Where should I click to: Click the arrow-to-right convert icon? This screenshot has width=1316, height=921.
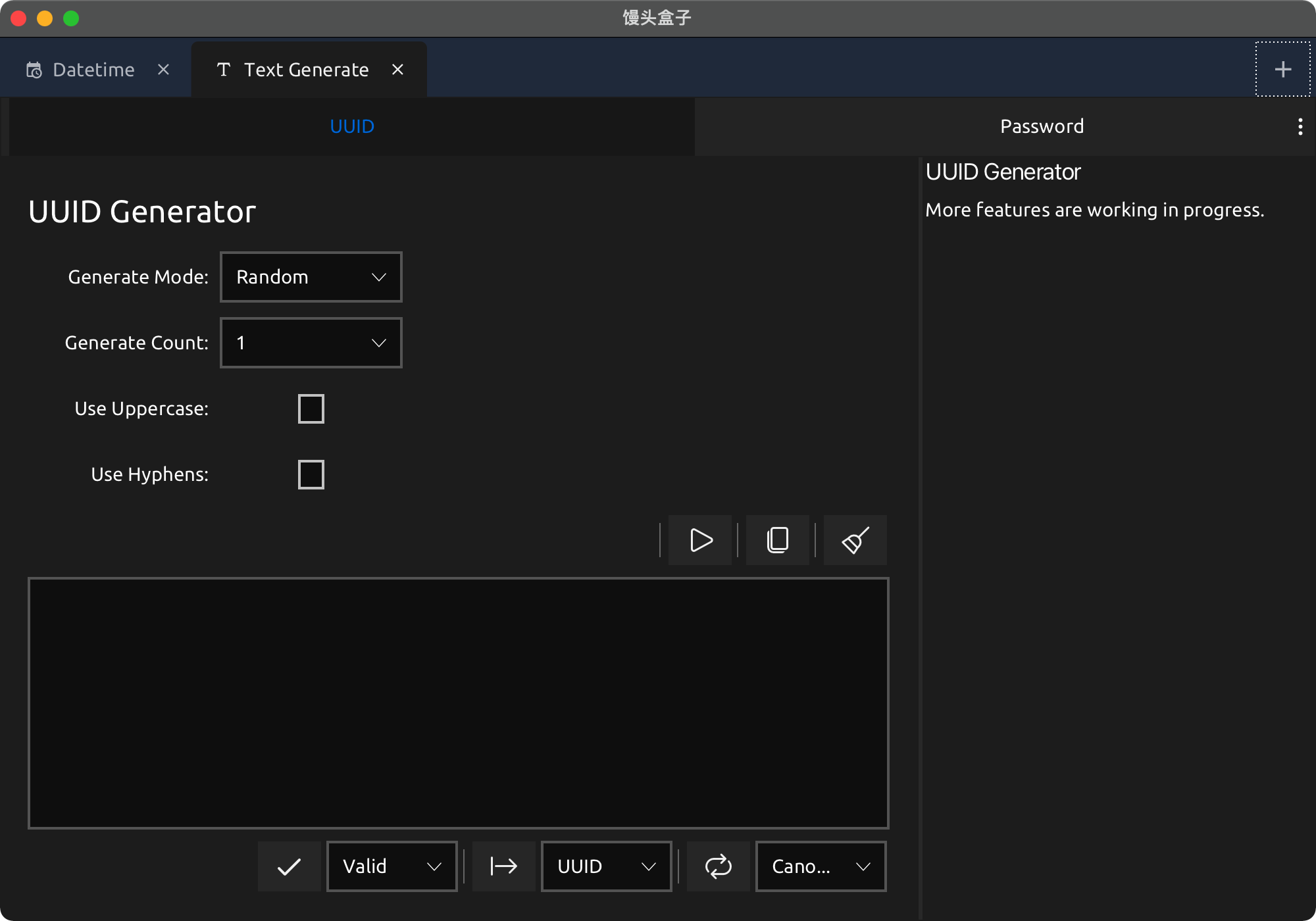tap(503, 866)
